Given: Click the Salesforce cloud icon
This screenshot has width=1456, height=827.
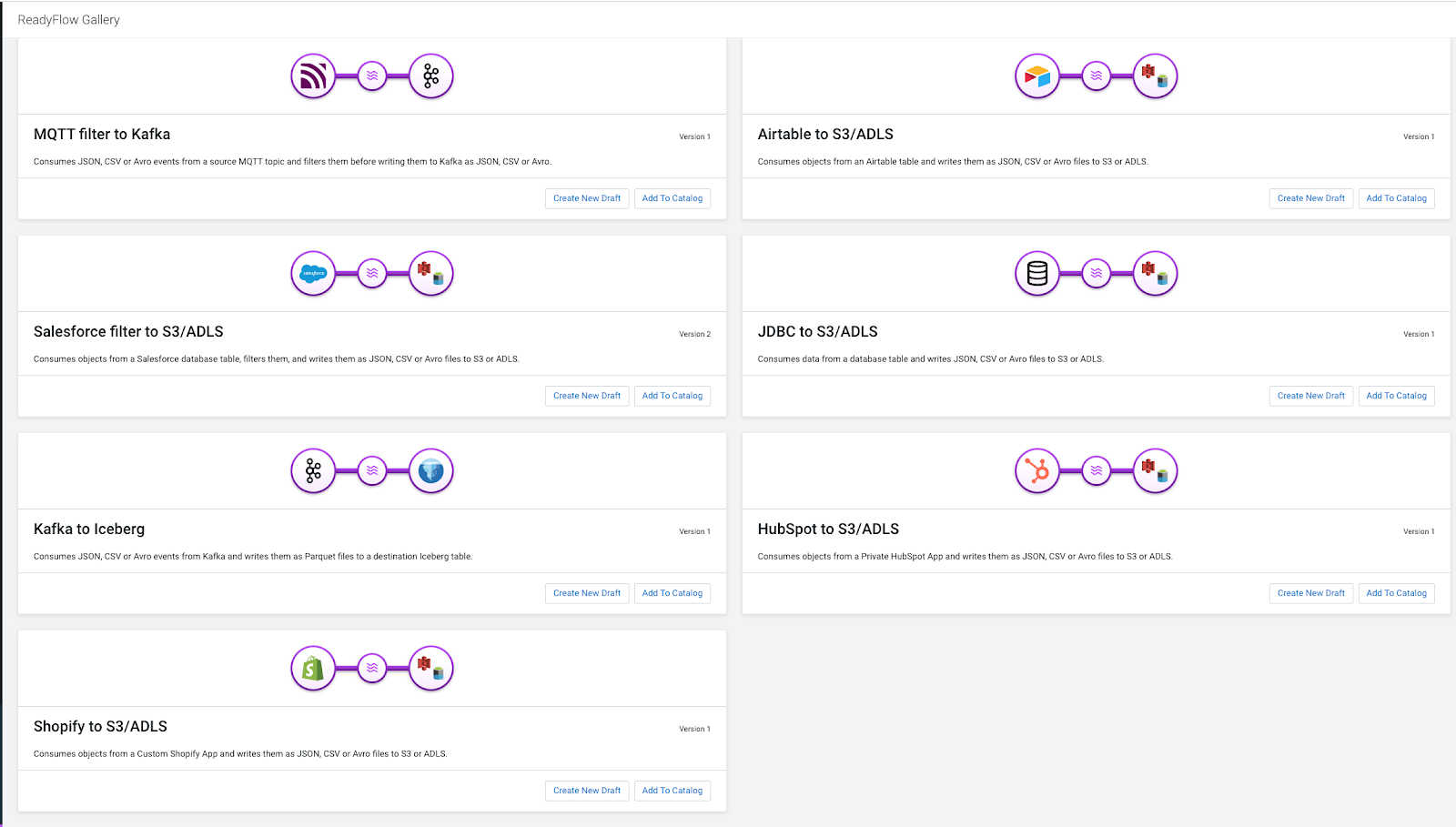Looking at the screenshot, I should point(313,274).
